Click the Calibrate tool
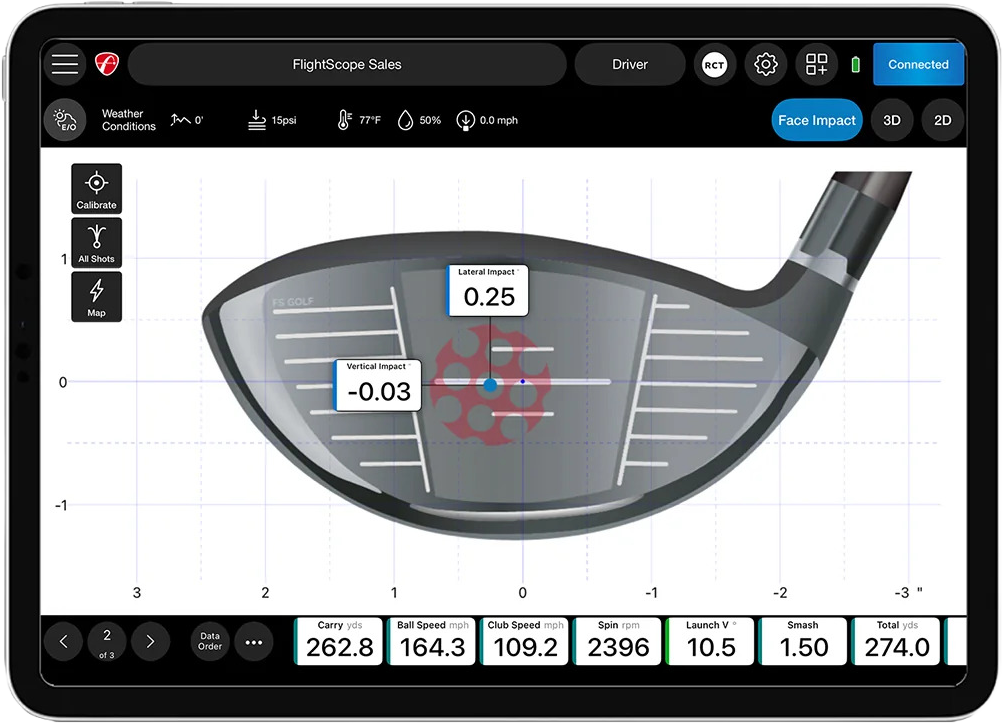 point(97,189)
